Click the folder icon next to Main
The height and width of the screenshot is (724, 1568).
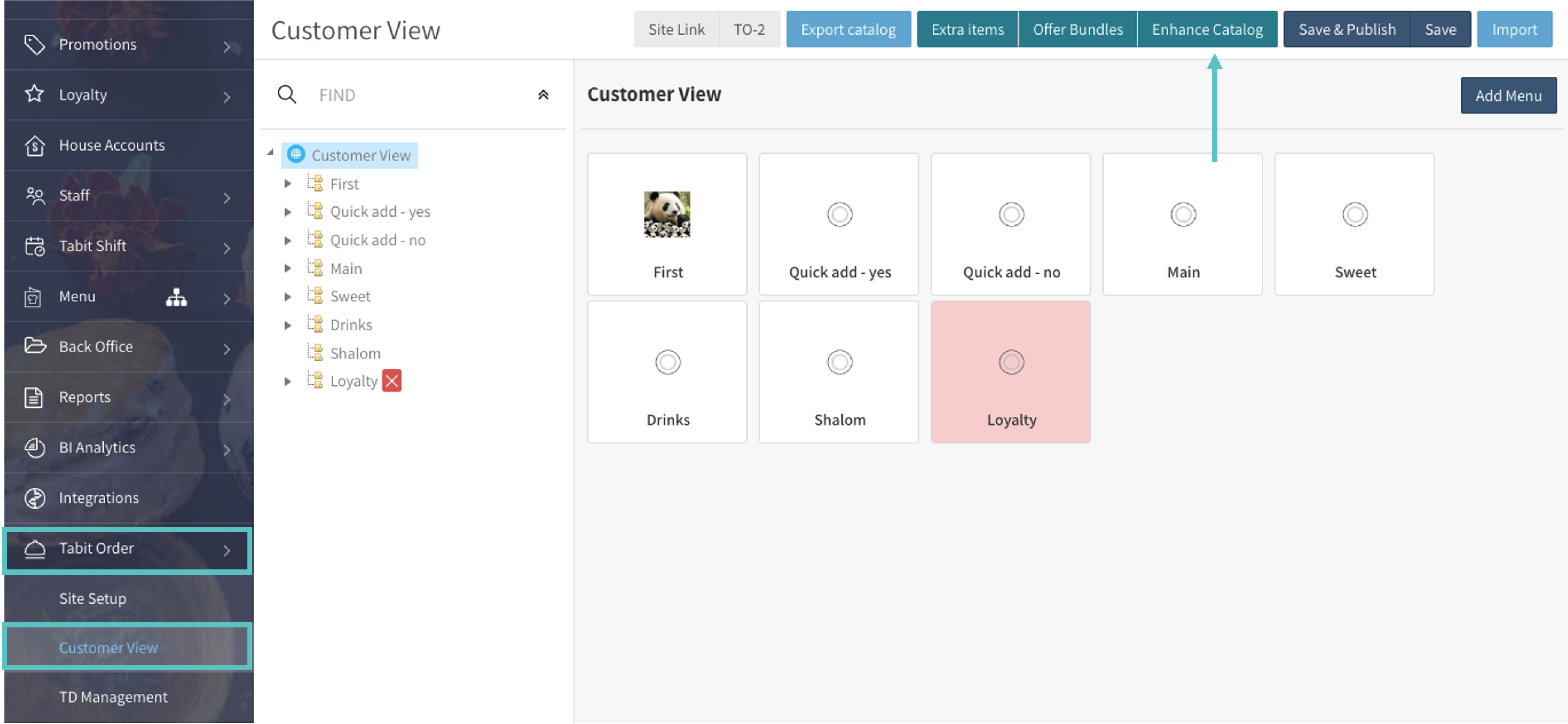pyautogui.click(x=315, y=268)
